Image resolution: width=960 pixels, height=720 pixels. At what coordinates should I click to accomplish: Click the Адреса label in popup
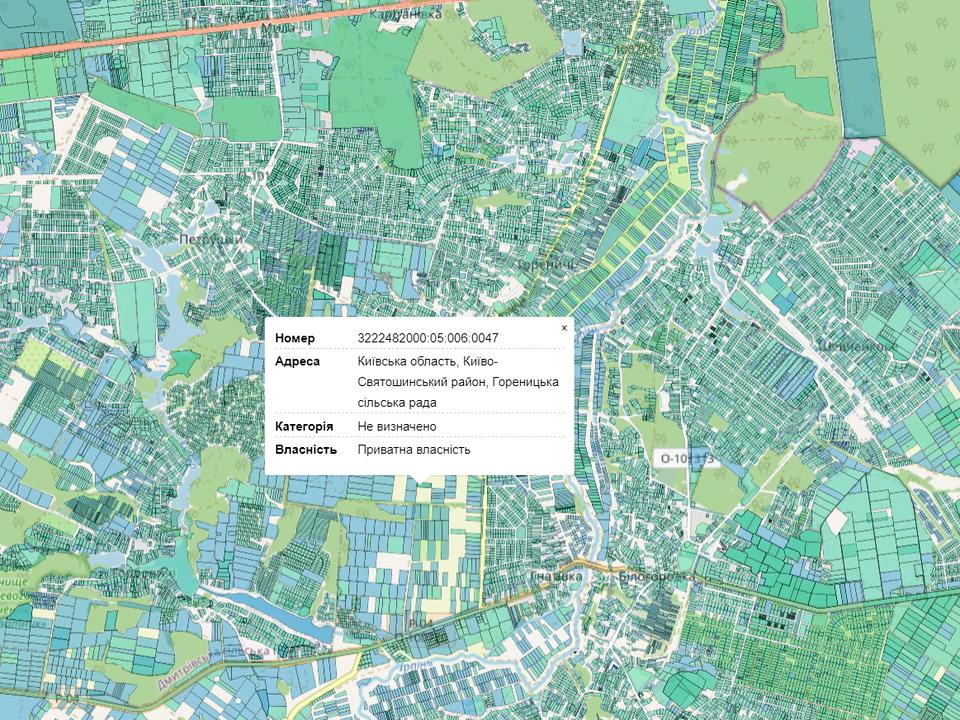pos(298,361)
